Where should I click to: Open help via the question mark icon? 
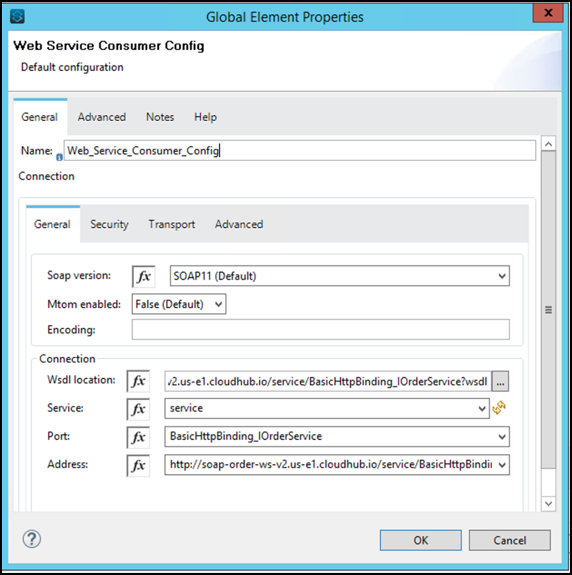tap(32, 539)
